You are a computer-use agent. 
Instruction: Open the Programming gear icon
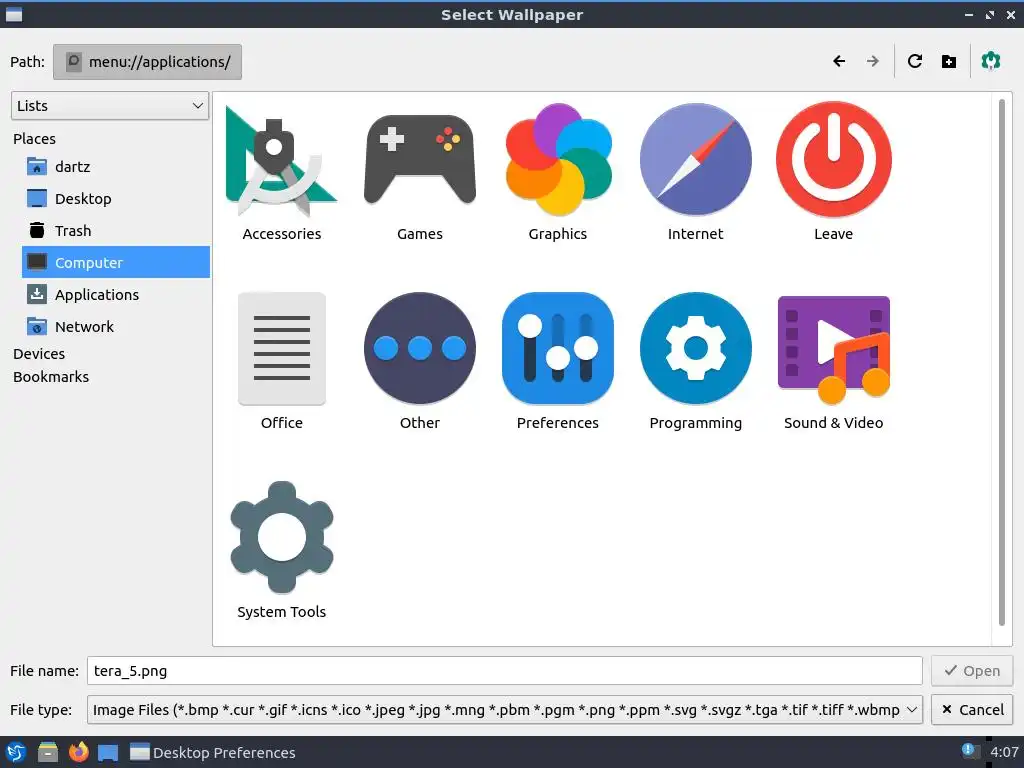pos(696,349)
